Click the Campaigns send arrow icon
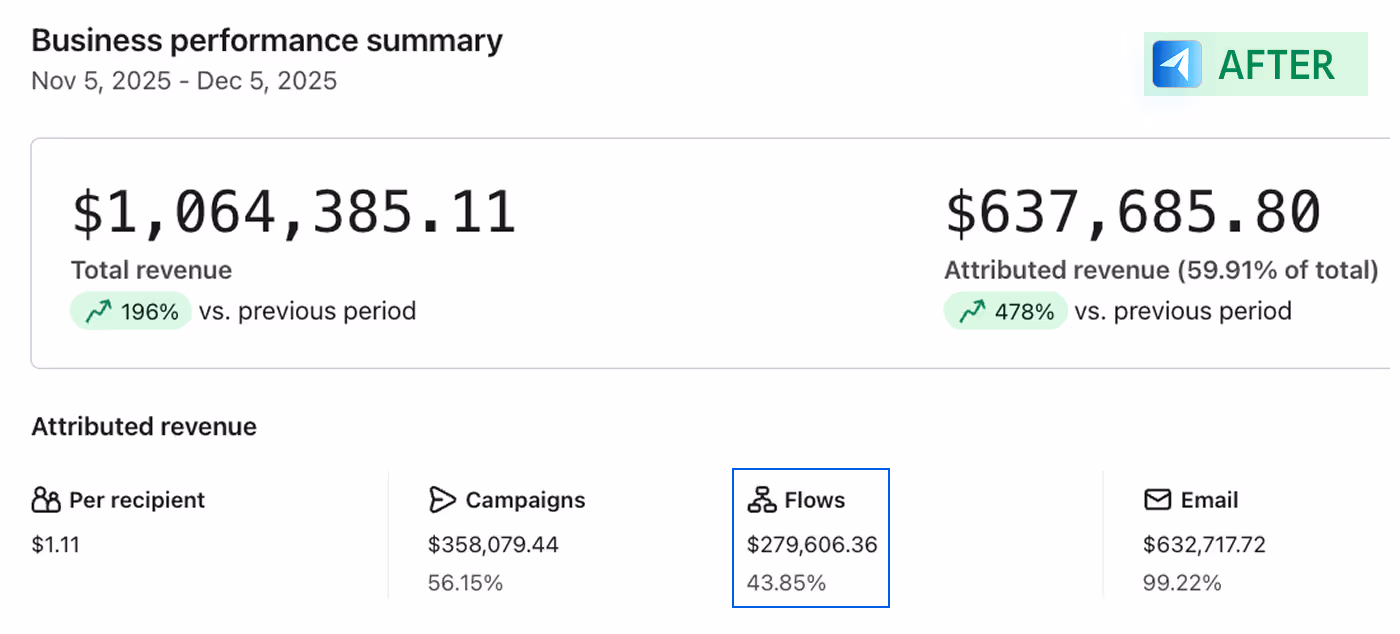Image resolution: width=1400 pixels, height=634 pixels. (441, 500)
